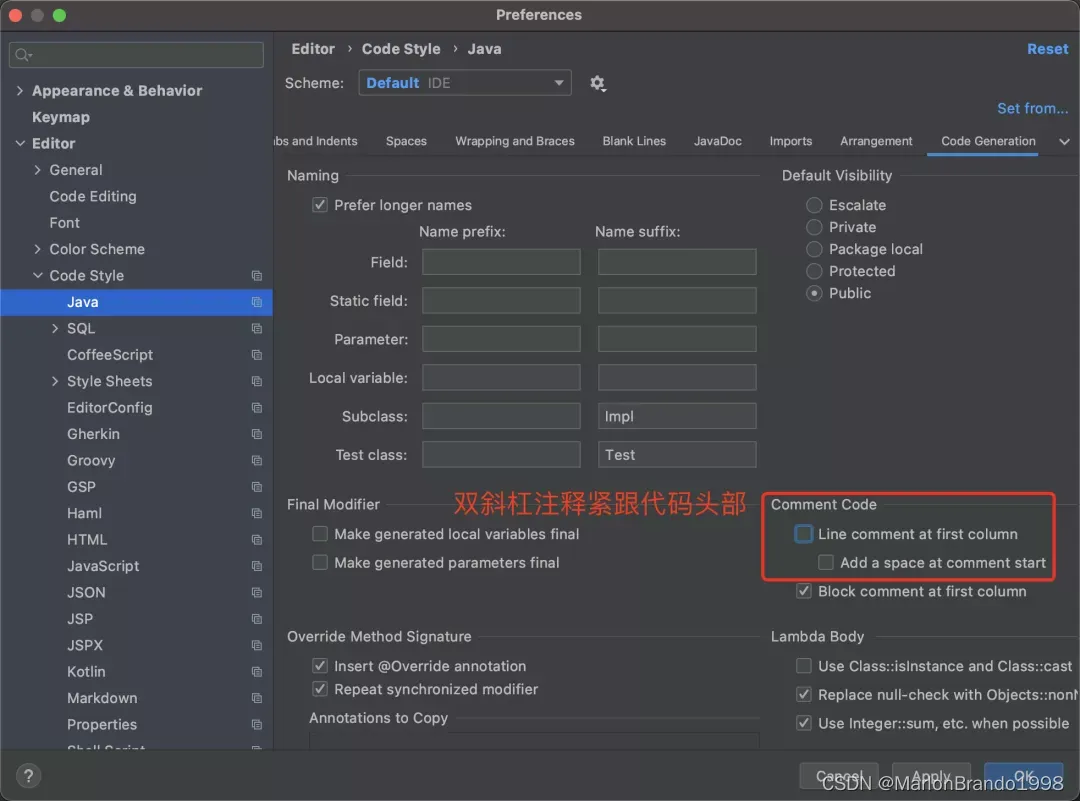Click the Reset link
1080x801 pixels.
pyautogui.click(x=1048, y=49)
